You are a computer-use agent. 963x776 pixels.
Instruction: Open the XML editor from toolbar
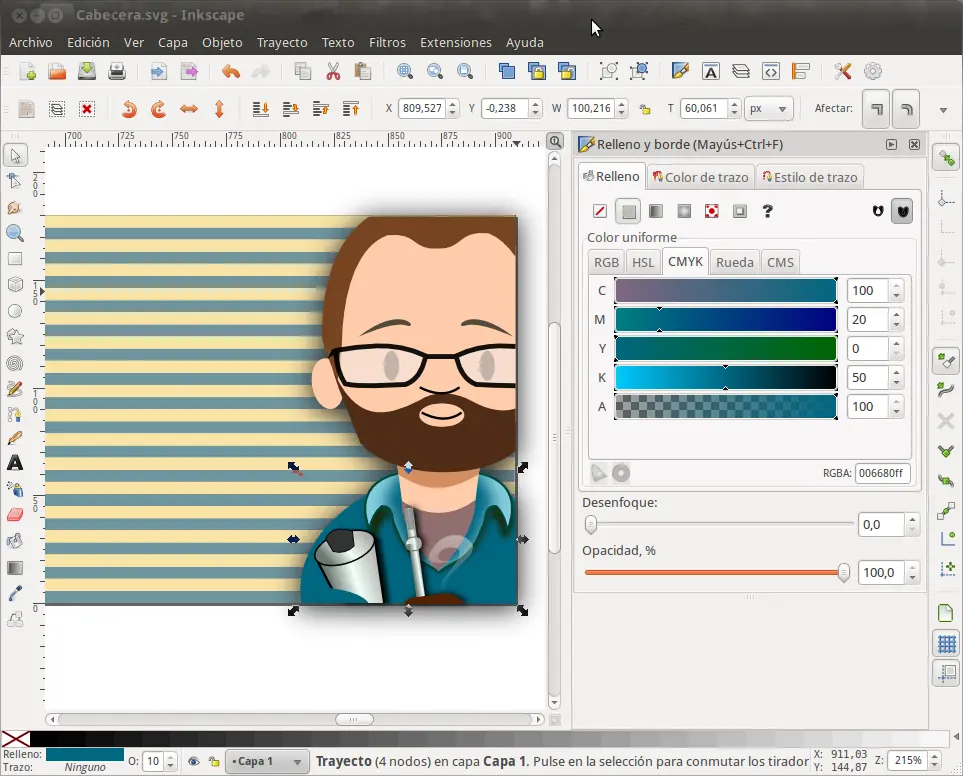click(x=770, y=71)
